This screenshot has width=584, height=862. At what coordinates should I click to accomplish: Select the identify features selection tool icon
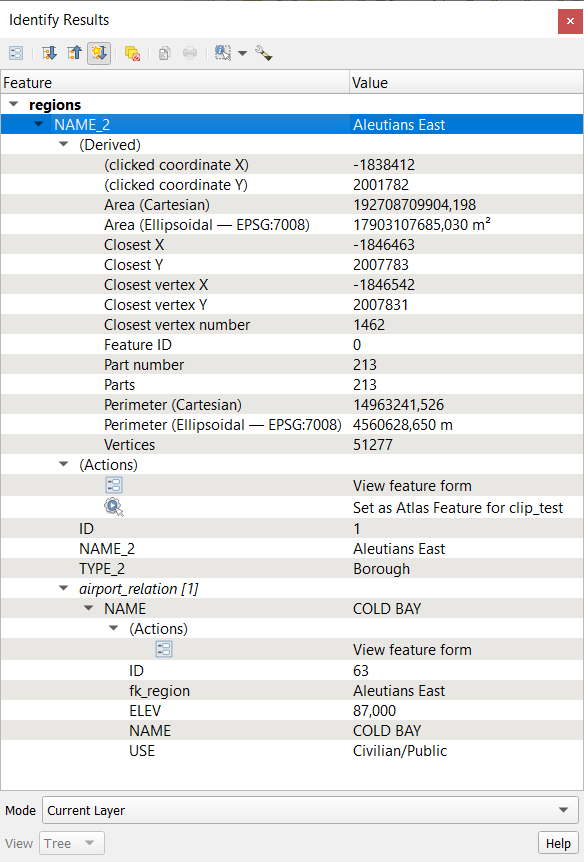tap(223, 53)
